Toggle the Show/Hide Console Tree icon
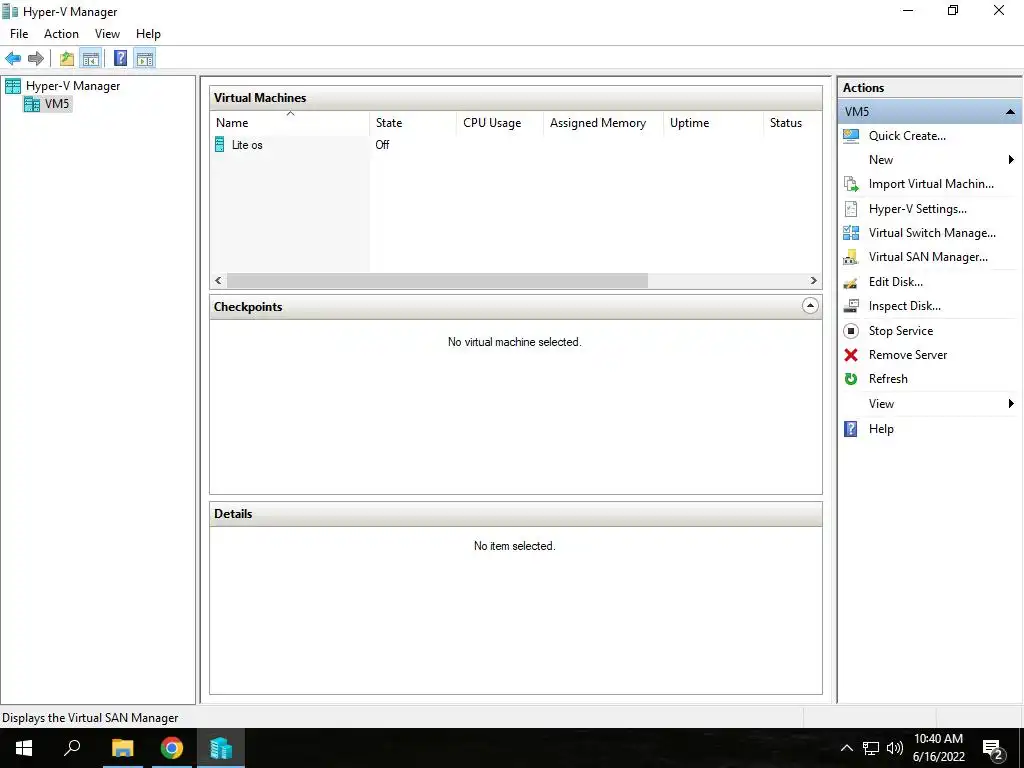The image size is (1024, 768). [91, 59]
